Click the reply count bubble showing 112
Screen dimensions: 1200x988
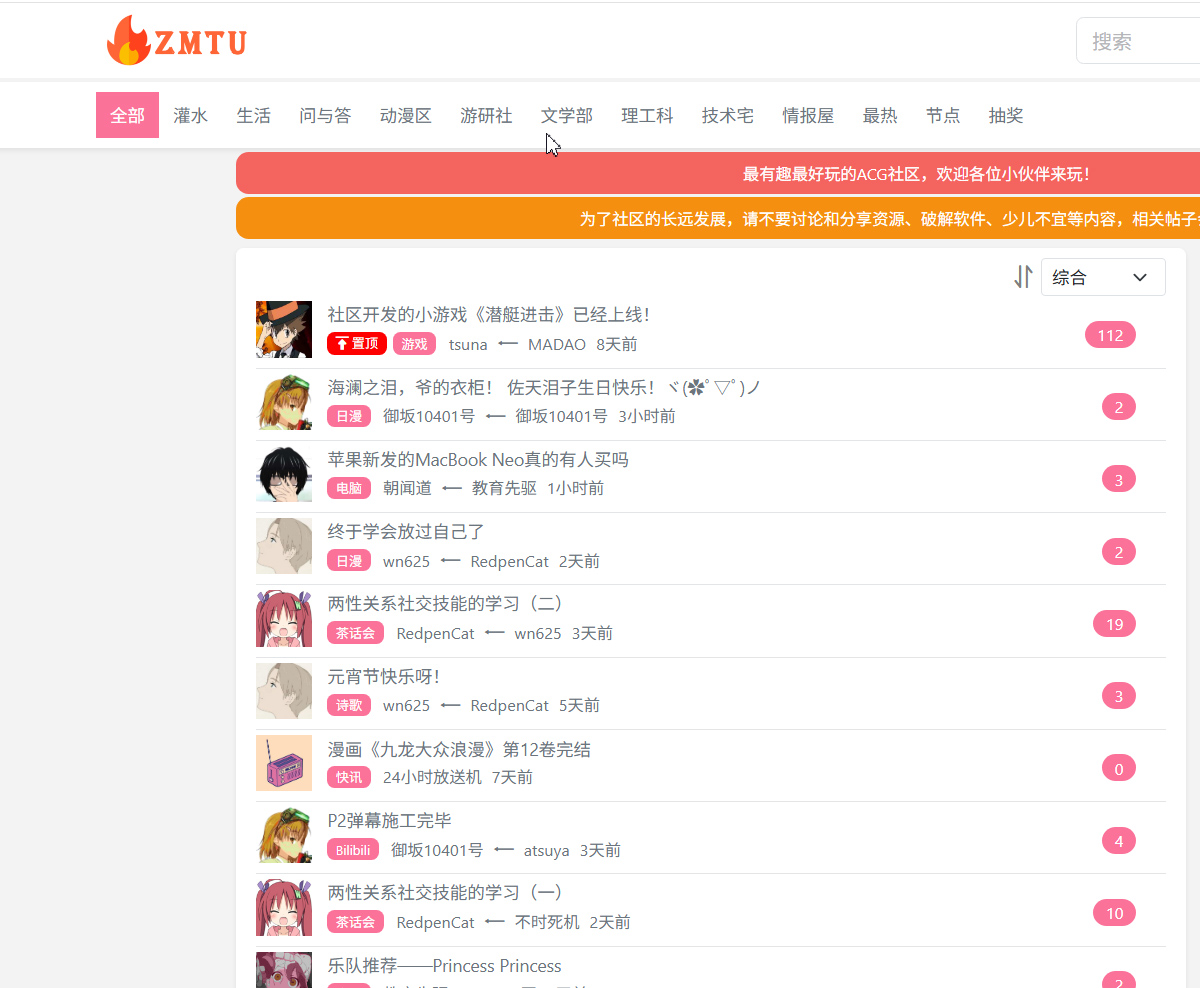pyautogui.click(x=1110, y=335)
